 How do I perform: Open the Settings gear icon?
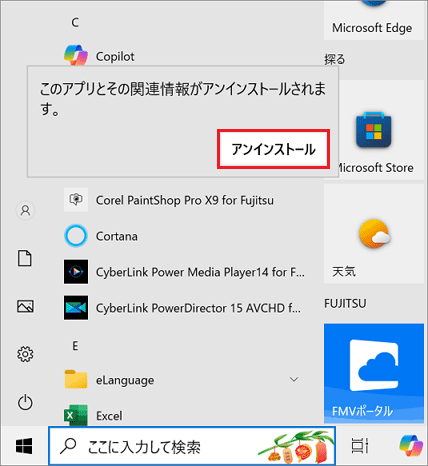tap(25, 354)
